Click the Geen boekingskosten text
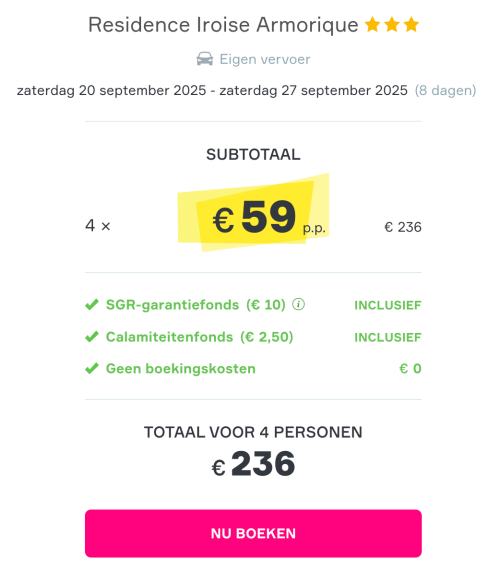Viewport: 500px width, 570px height. [x=181, y=369]
